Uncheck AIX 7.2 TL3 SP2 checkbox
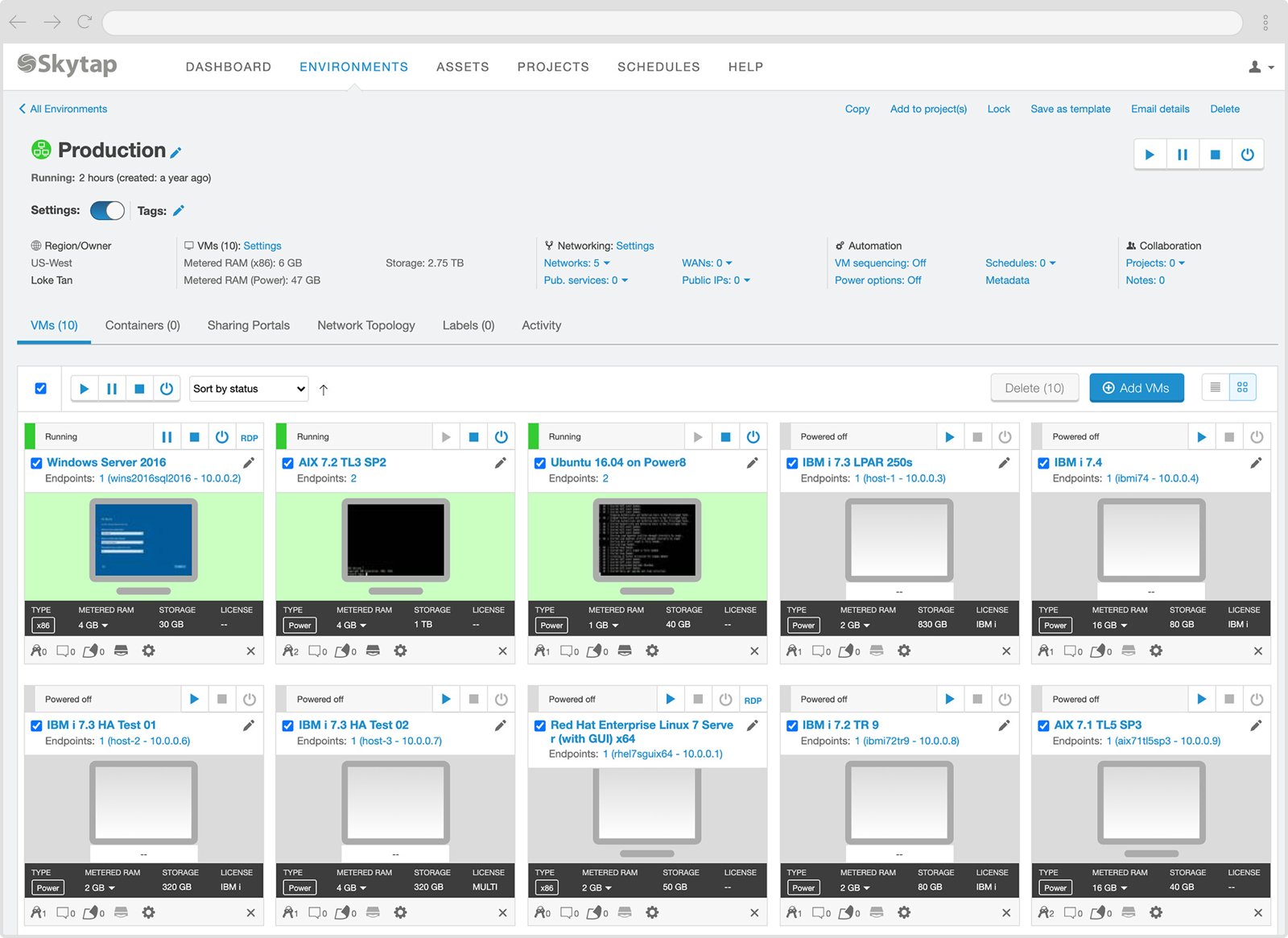Image resolution: width=1288 pixels, height=938 pixels. pos(288,463)
